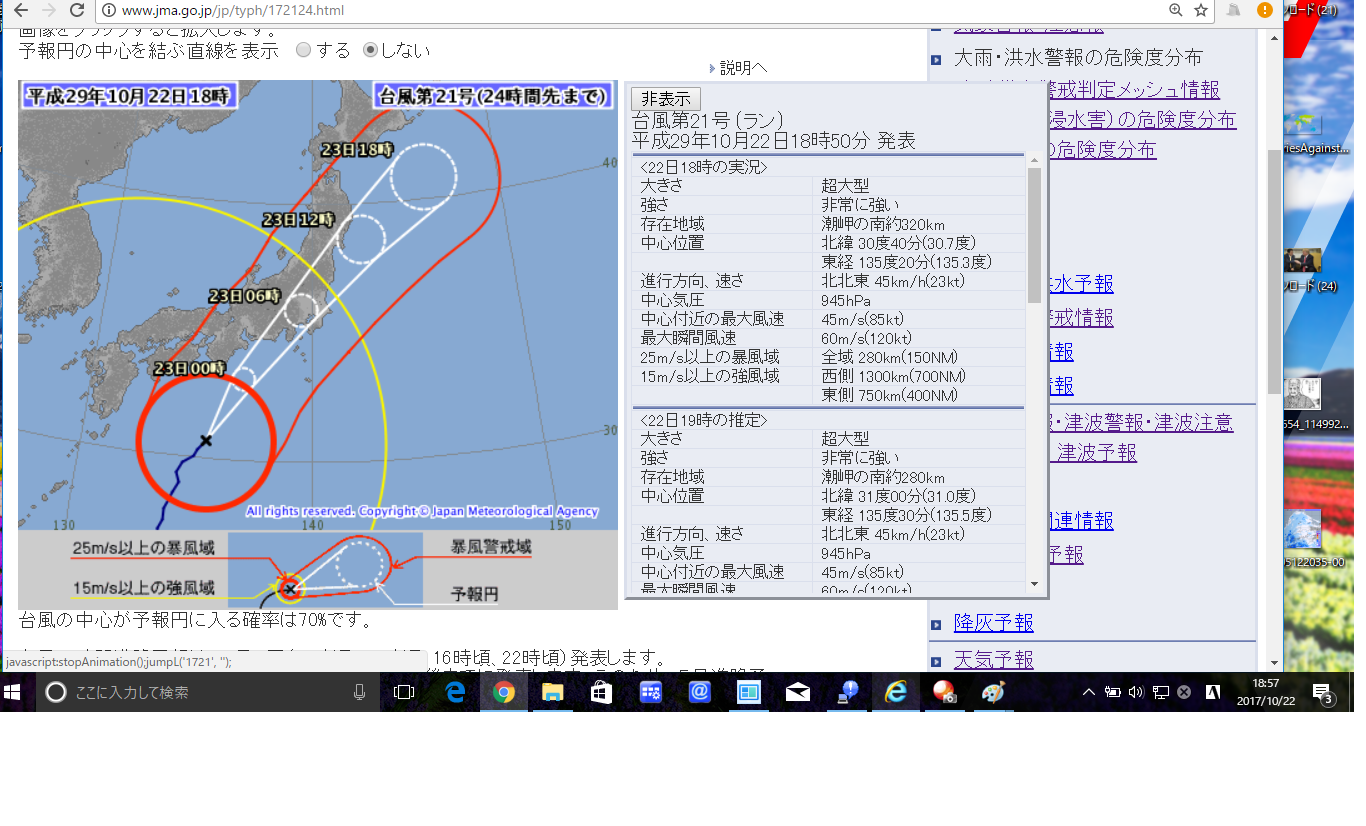
Task: Open Paint palette icon in taskbar
Action: 993,692
